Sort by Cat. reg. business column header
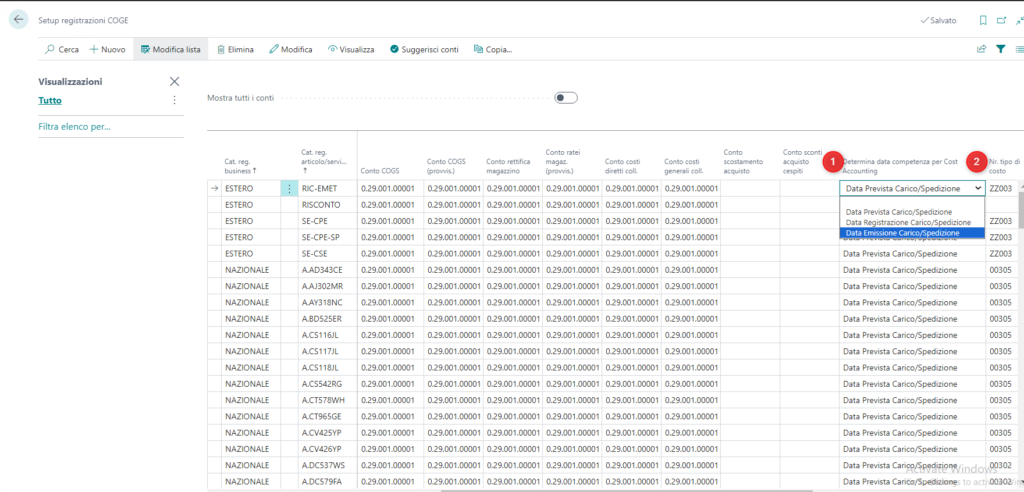This screenshot has height=492, width=1024. (x=240, y=165)
